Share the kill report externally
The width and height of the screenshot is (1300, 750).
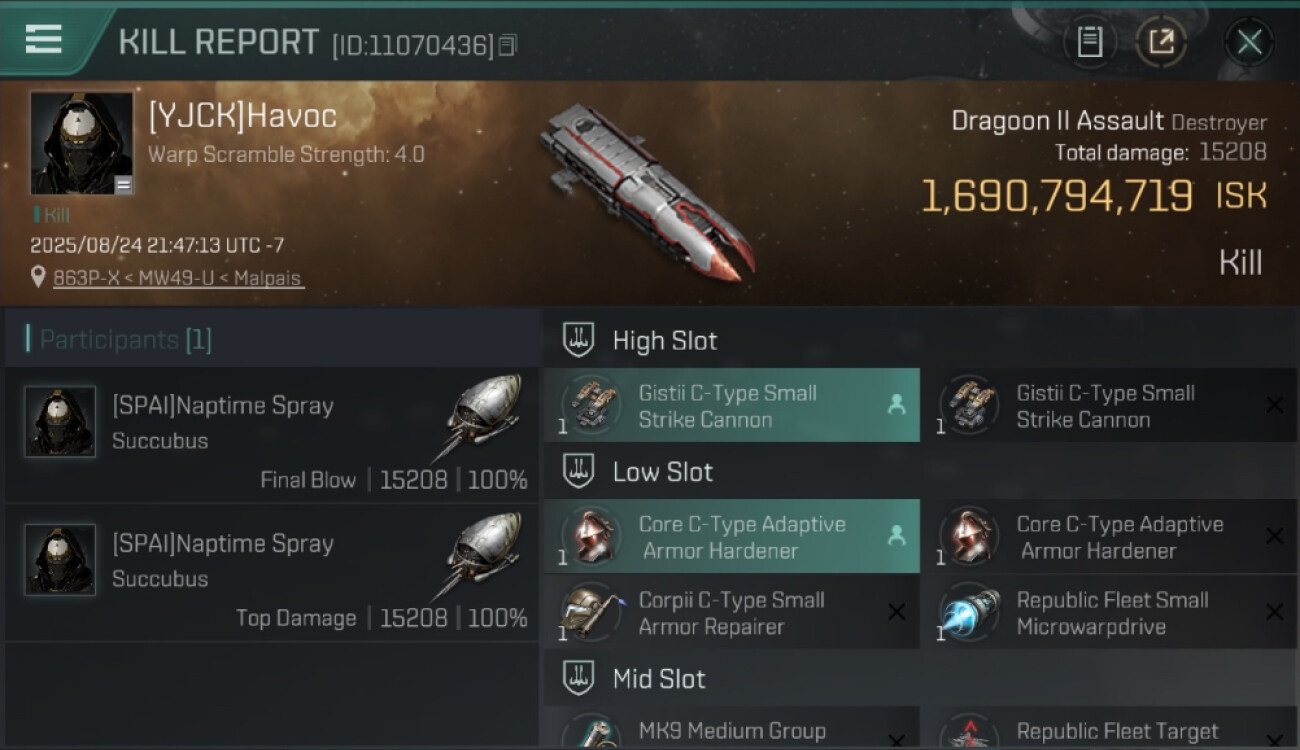point(1161,42)
